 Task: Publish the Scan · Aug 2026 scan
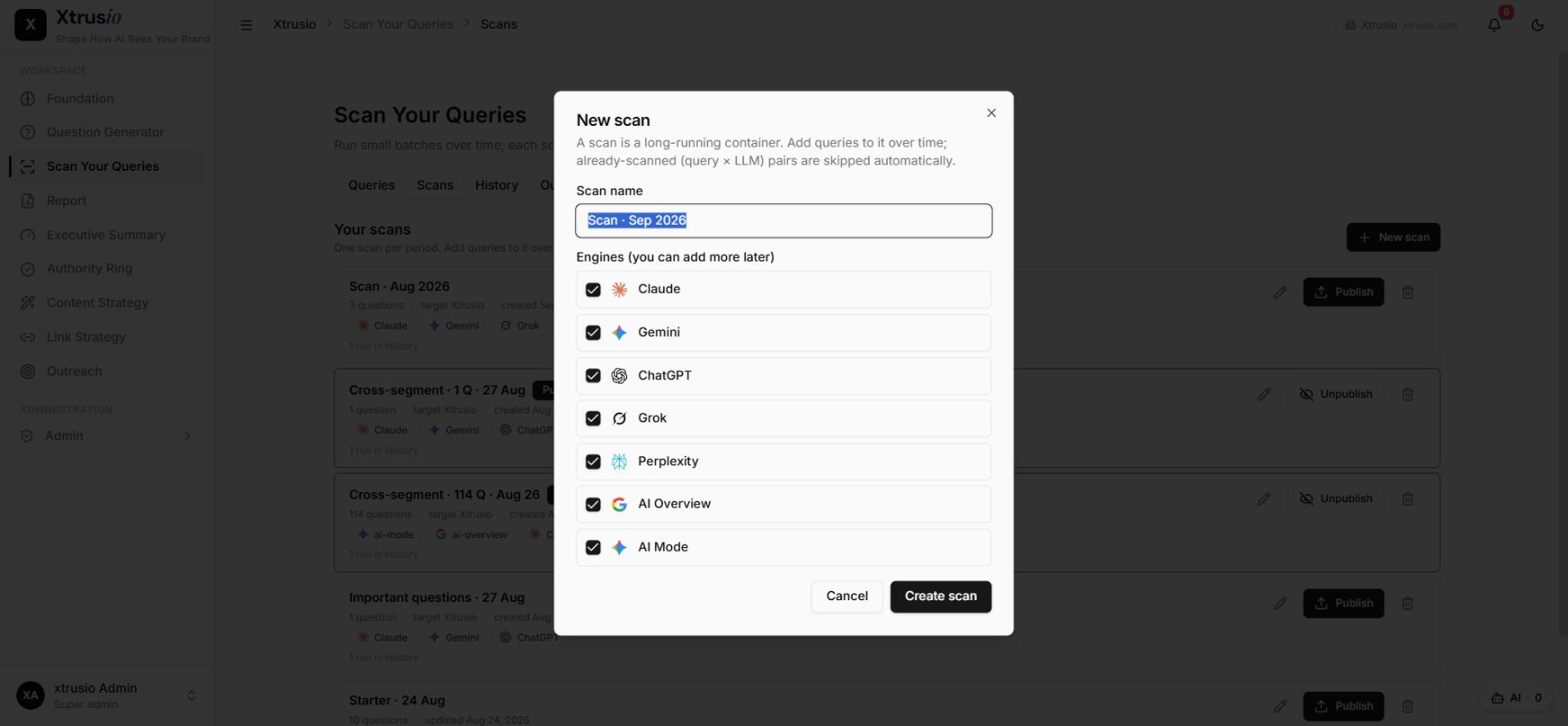[x=1343, y=292]
